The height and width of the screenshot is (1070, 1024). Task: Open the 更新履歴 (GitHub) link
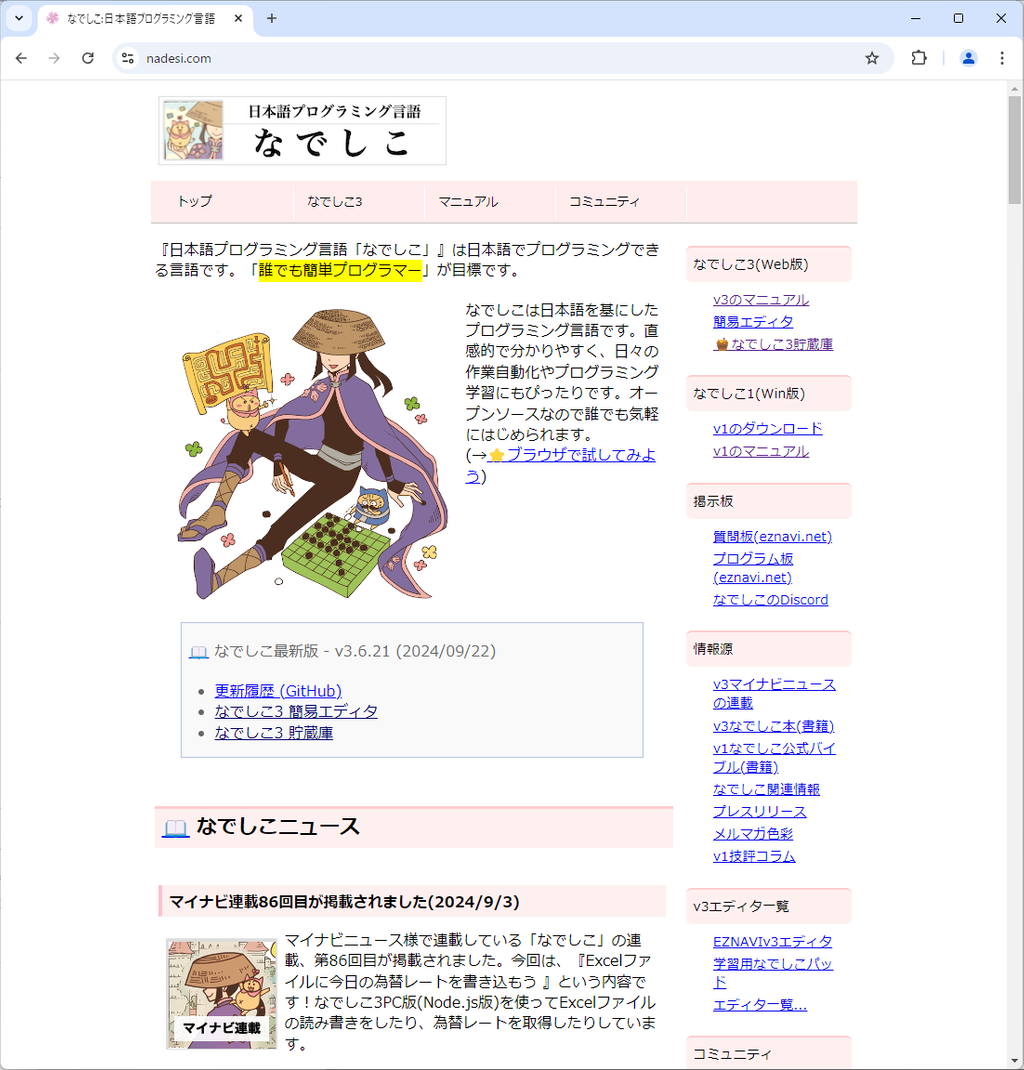coord(278,690)
